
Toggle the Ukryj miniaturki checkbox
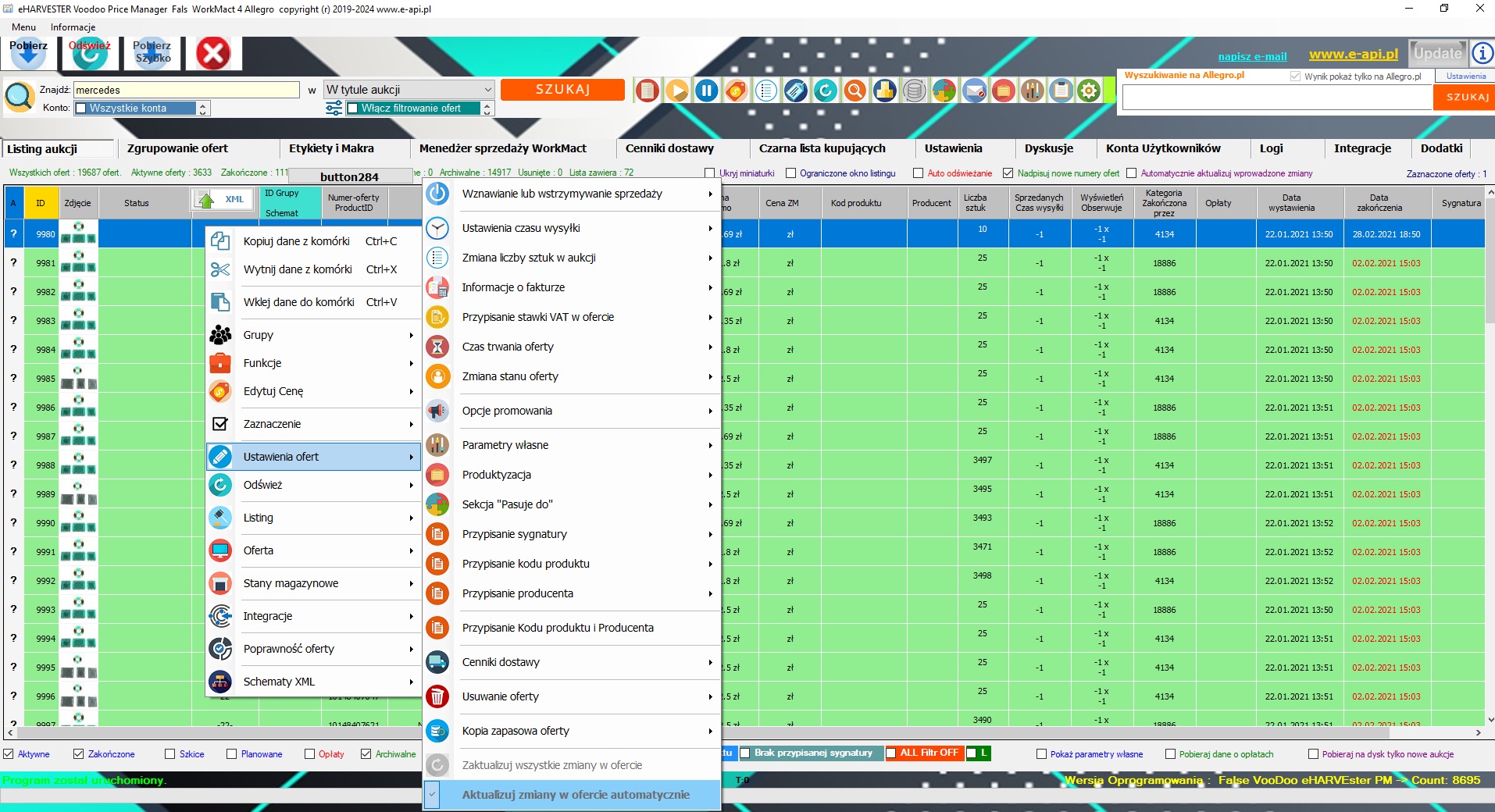(x=709, y=173)
